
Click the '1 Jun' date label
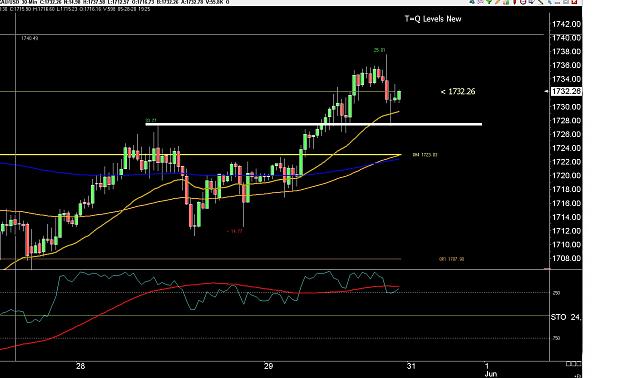pos(490,369)
